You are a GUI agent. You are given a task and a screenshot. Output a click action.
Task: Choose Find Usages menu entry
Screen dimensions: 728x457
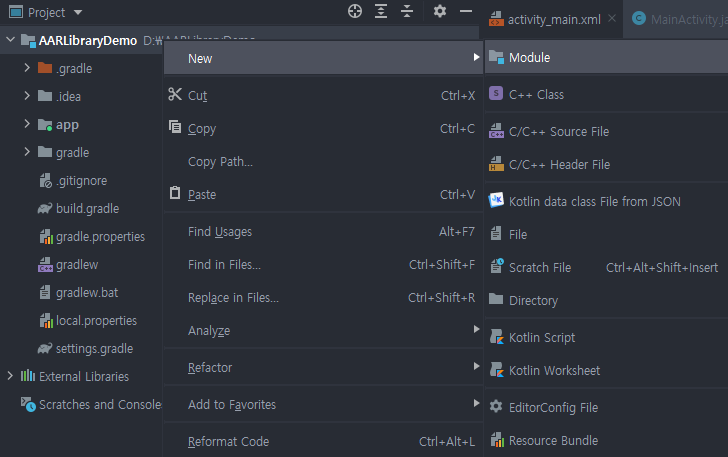(324, 231)
